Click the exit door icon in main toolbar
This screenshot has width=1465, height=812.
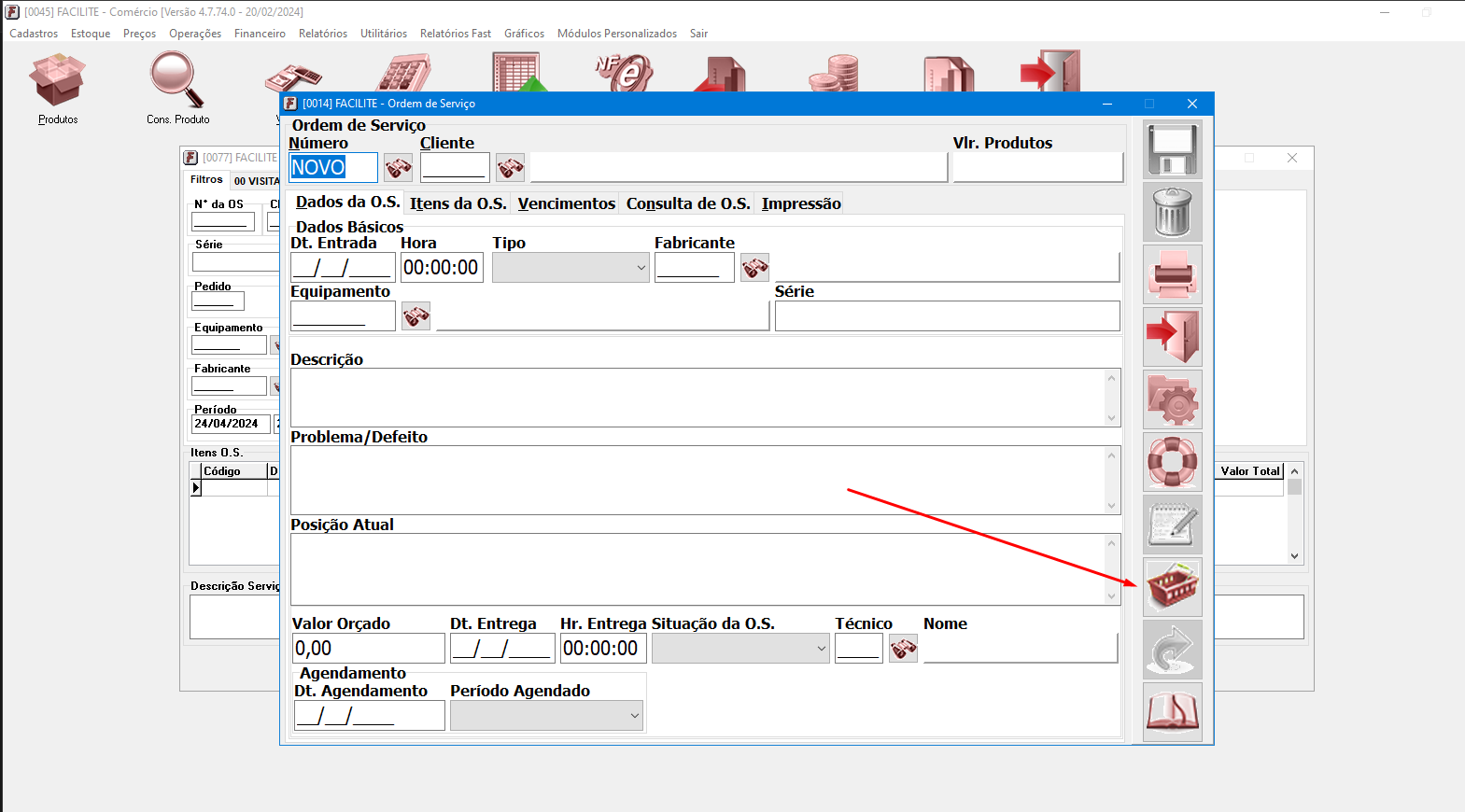[x=1050, y=70]
